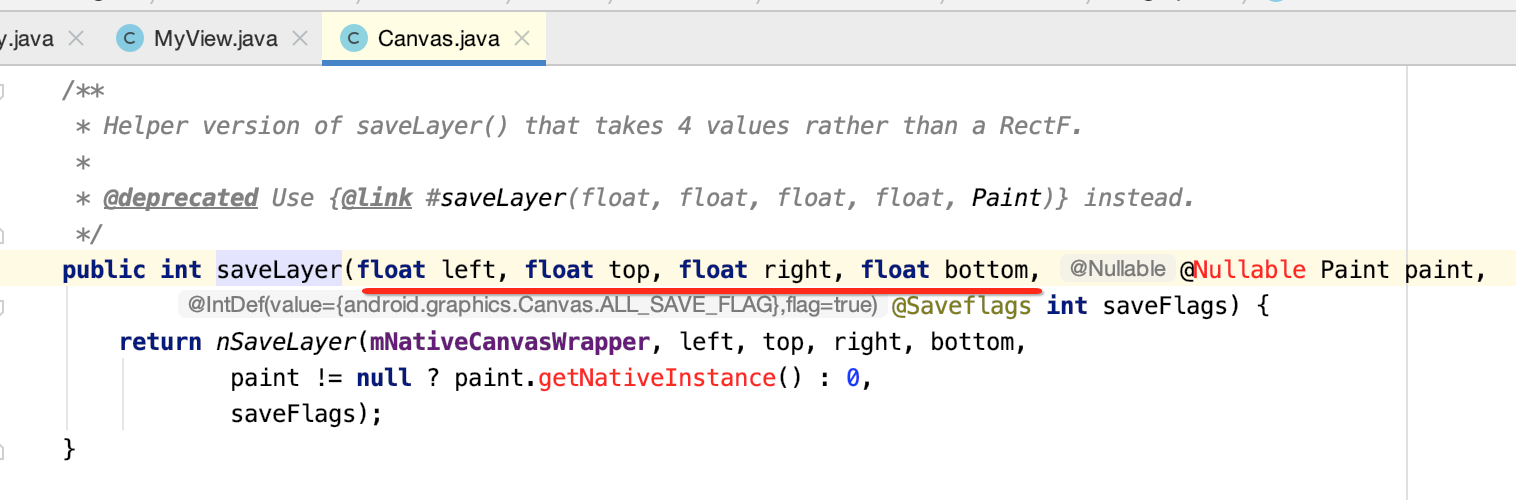Click the class icon on Canvas.java tab

point(353,39)
